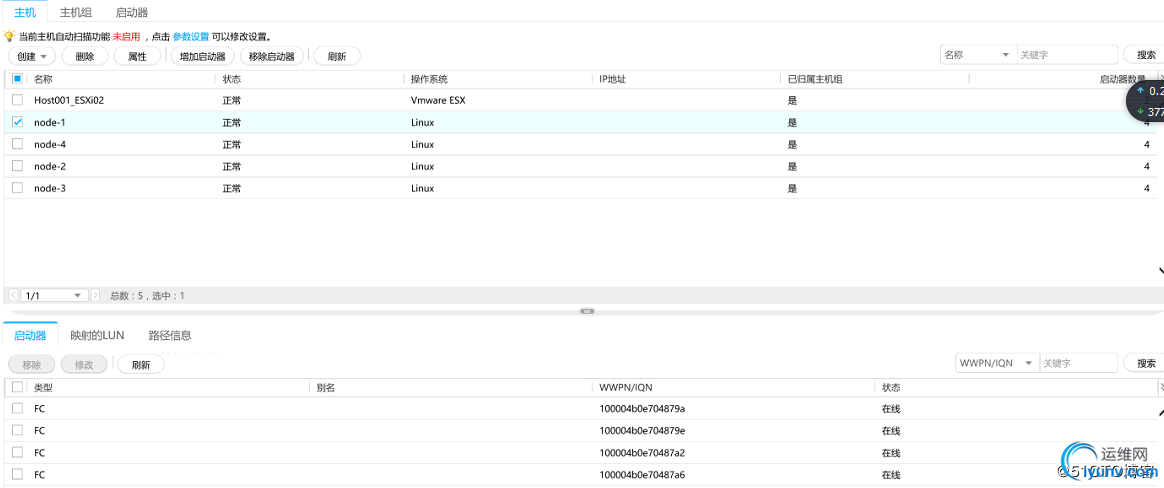
Task: Check the 100004b0e70487a6 initiator checkbox
Action: click(x=18, y=474)
